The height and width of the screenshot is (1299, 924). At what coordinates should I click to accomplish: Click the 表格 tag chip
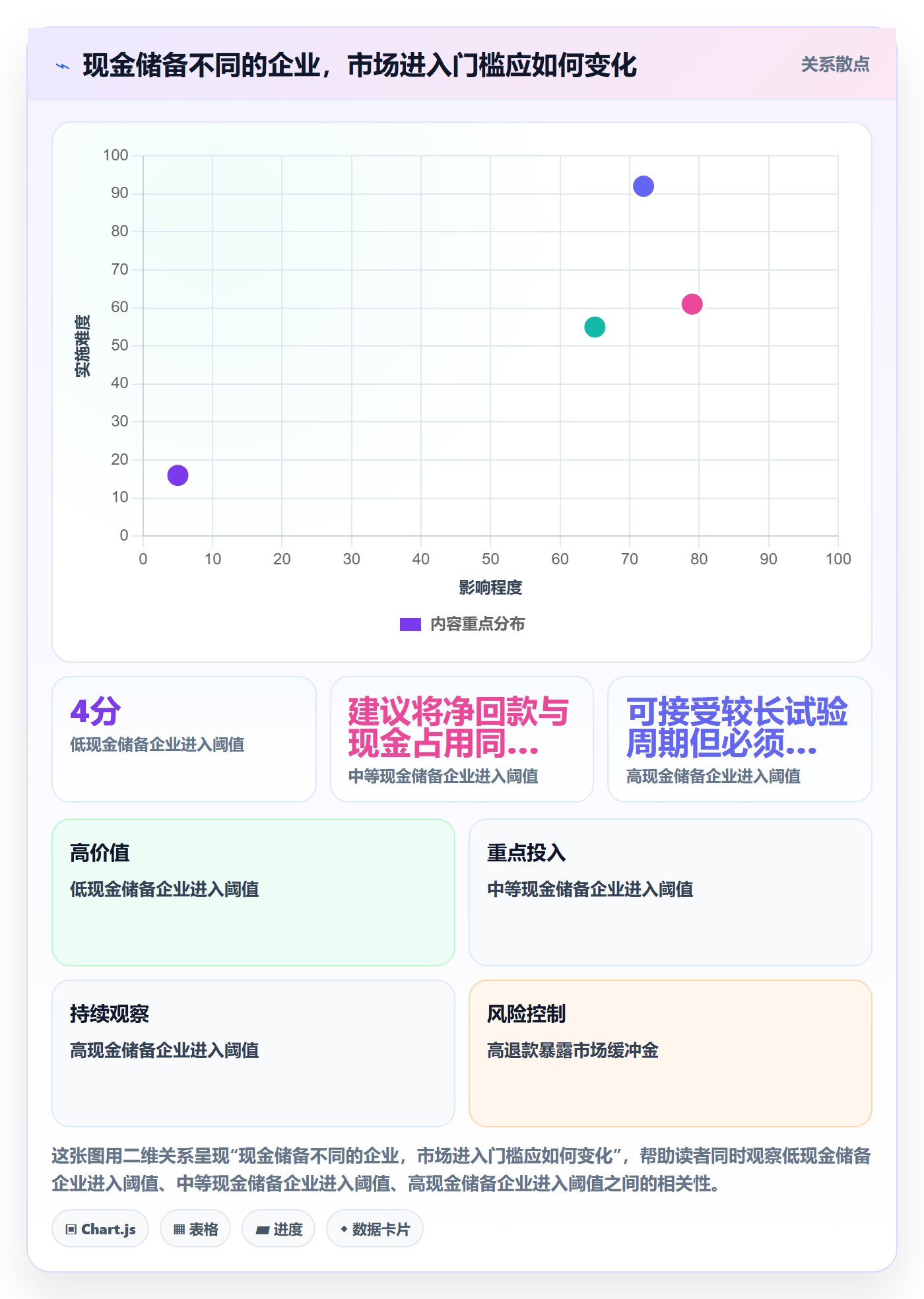pyautogui.click(x=195, y=1229)
